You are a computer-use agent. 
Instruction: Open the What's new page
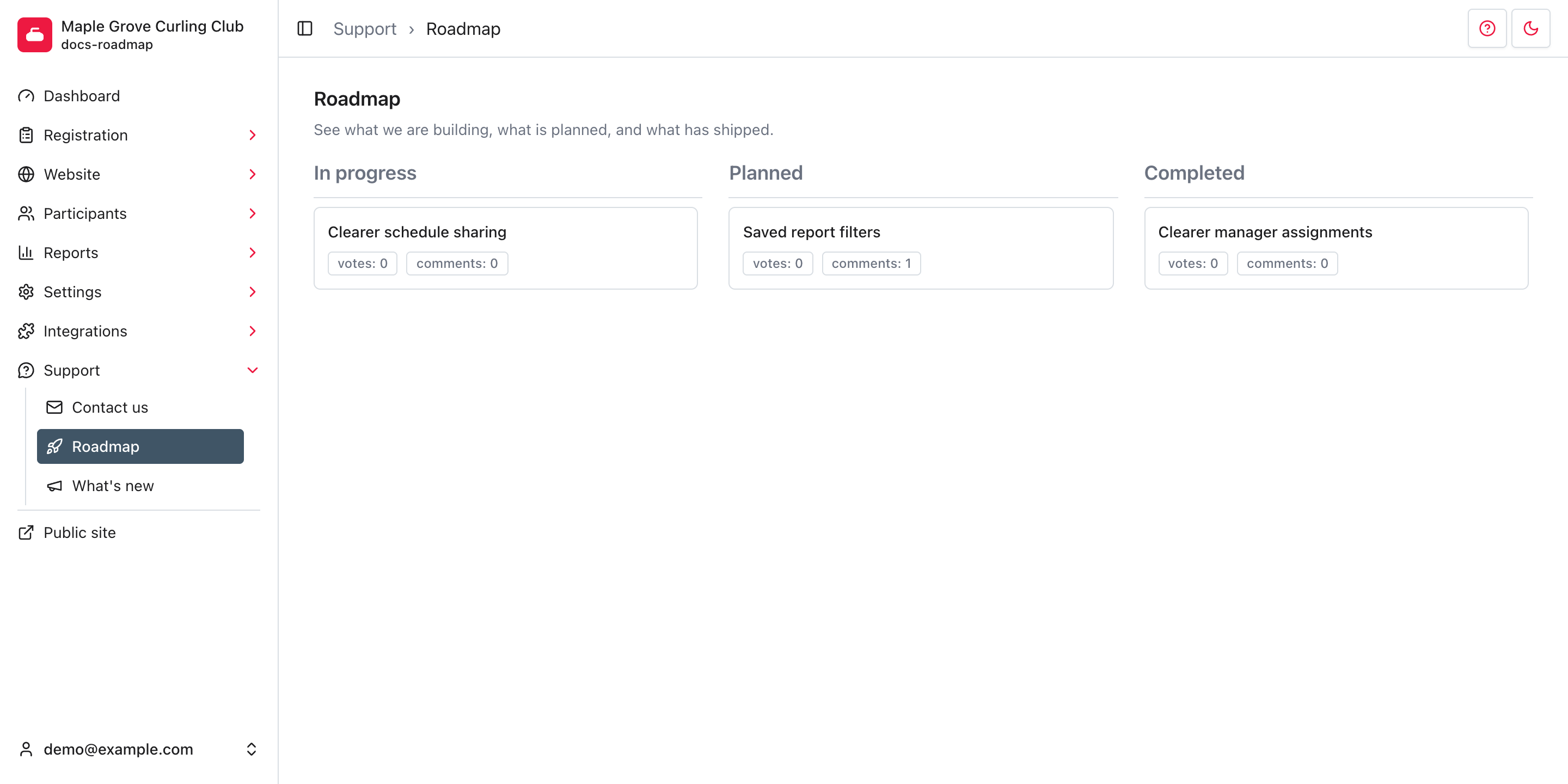click(x=140, y=486)
